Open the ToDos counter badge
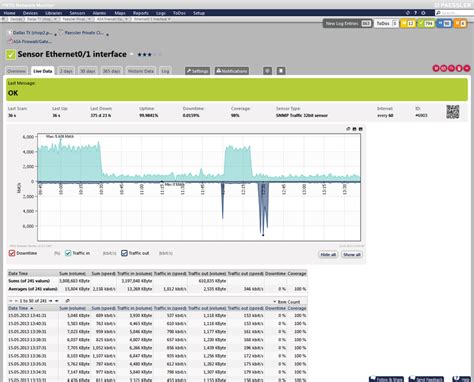 386,23
